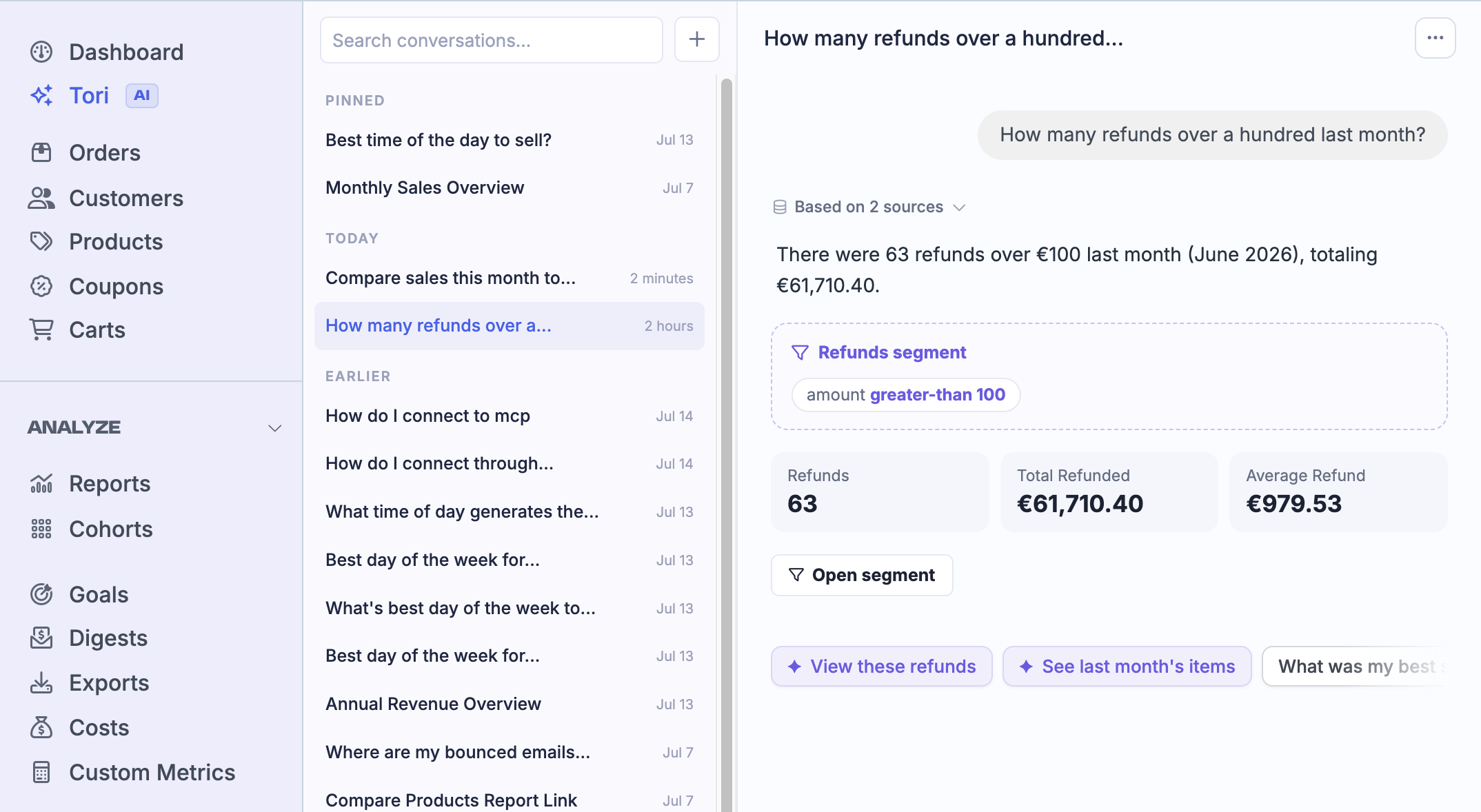1481x812 pixels.
Task: Open the Orders box icon
Action: [x=41, y=152]
